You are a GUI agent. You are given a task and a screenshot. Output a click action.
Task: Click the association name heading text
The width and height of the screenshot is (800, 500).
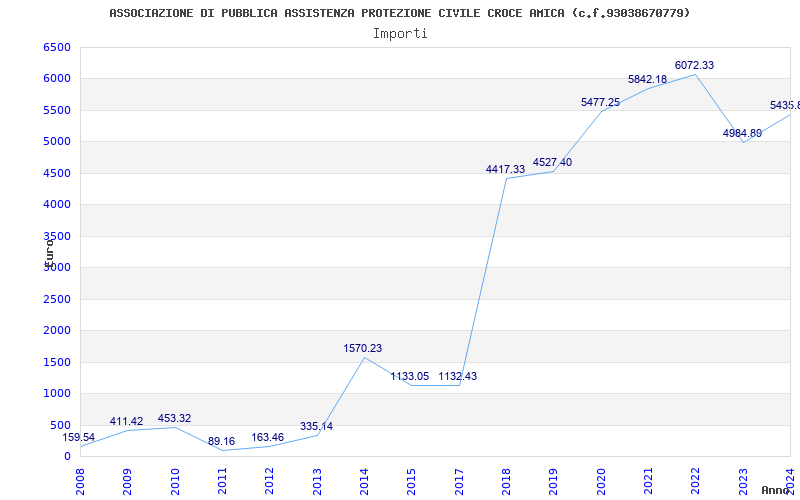[x=399, y=13]
